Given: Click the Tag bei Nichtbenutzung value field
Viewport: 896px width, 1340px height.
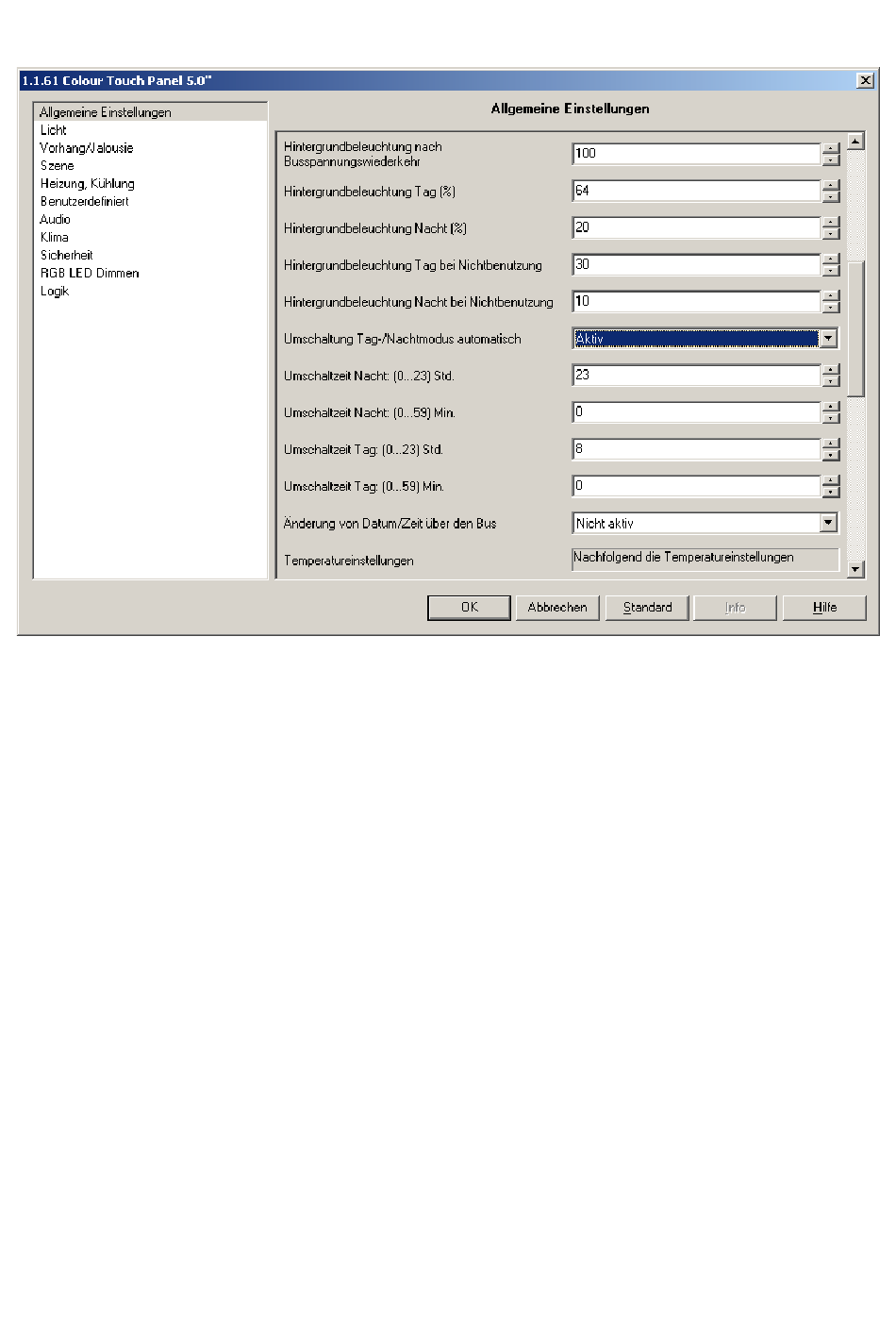Looking at the screenshot, I should (696, 264).
